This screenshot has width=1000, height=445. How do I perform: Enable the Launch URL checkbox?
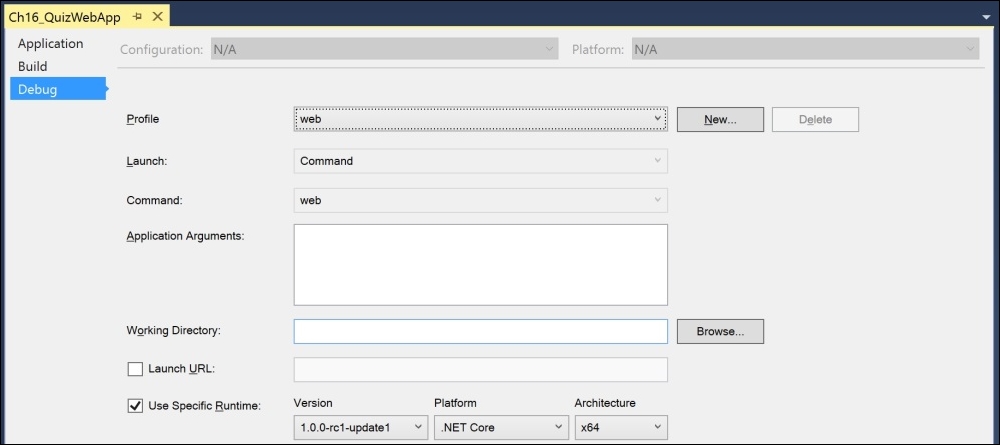[x=135, y=369]
